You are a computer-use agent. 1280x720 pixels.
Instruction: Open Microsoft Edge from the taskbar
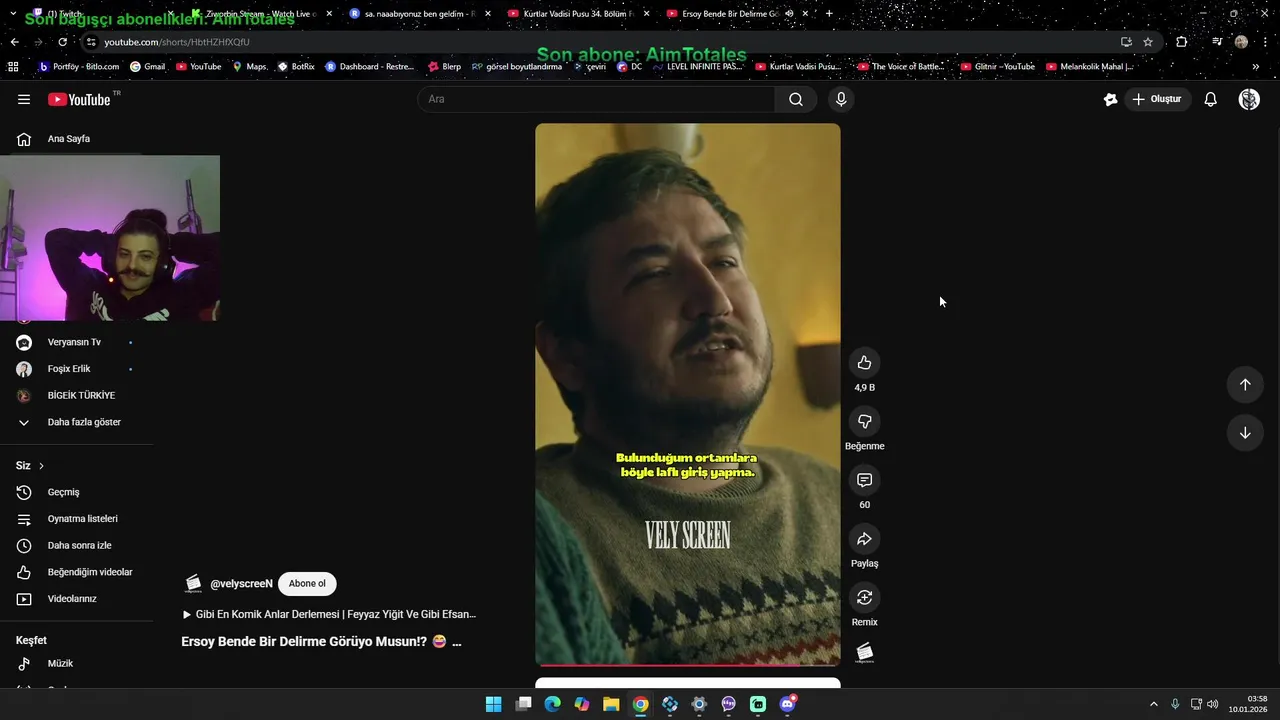pyautogui.click(x=552, y=704)
